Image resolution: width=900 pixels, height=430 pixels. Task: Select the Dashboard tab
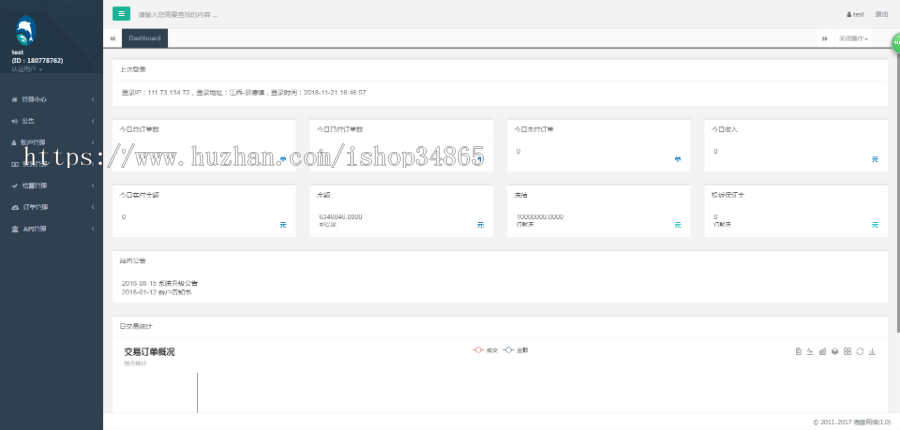coord(145,38)
